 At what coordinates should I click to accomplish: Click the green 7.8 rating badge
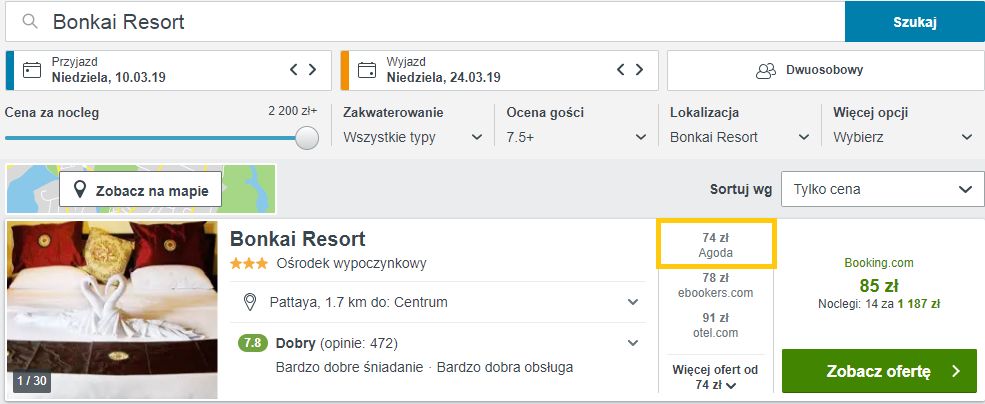253,344
